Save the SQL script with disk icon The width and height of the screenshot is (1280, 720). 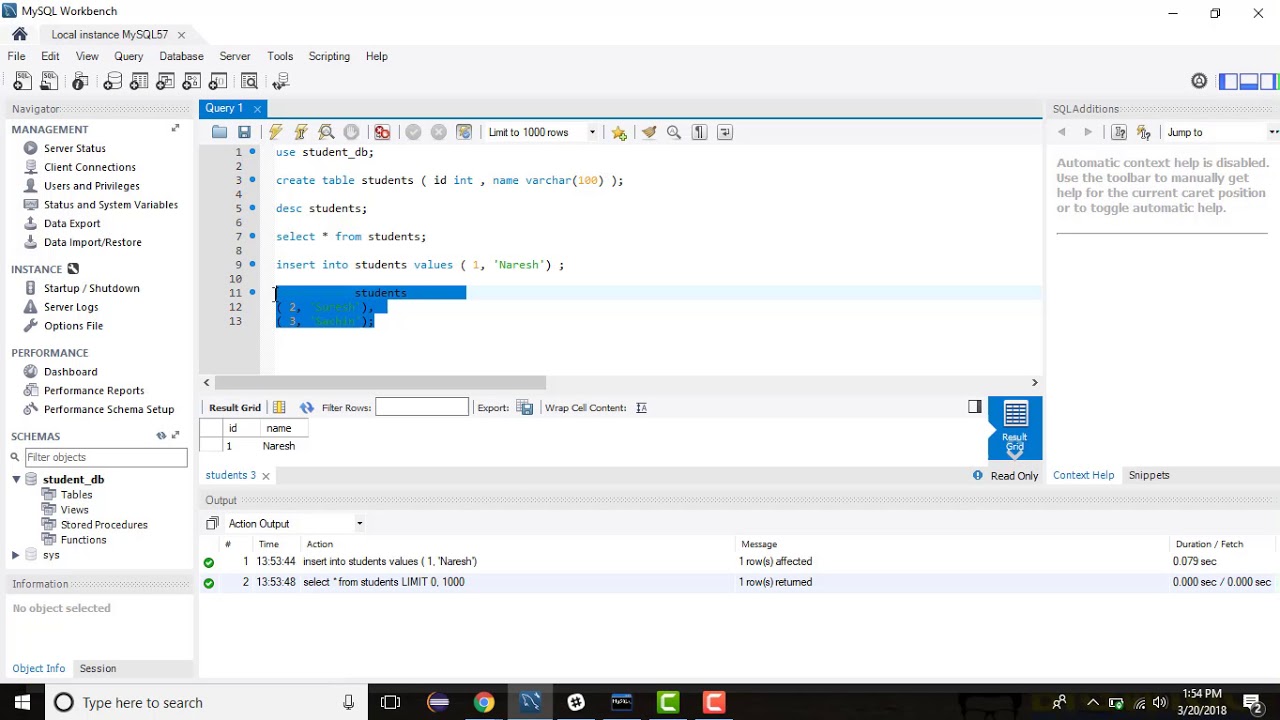point(244,132)
